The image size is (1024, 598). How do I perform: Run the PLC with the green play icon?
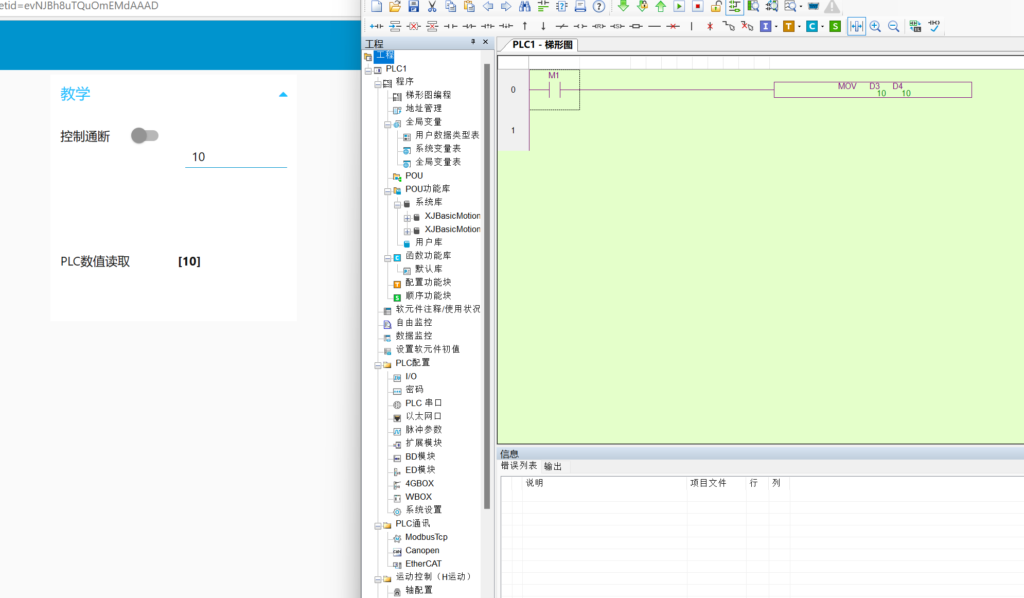(679, 6)
